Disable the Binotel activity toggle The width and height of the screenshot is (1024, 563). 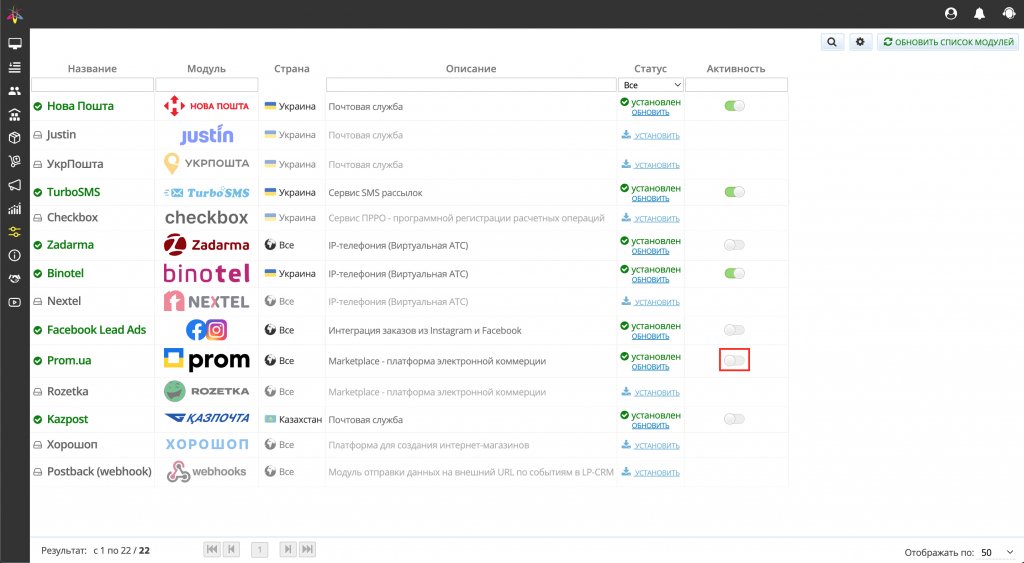coord(735,273)
